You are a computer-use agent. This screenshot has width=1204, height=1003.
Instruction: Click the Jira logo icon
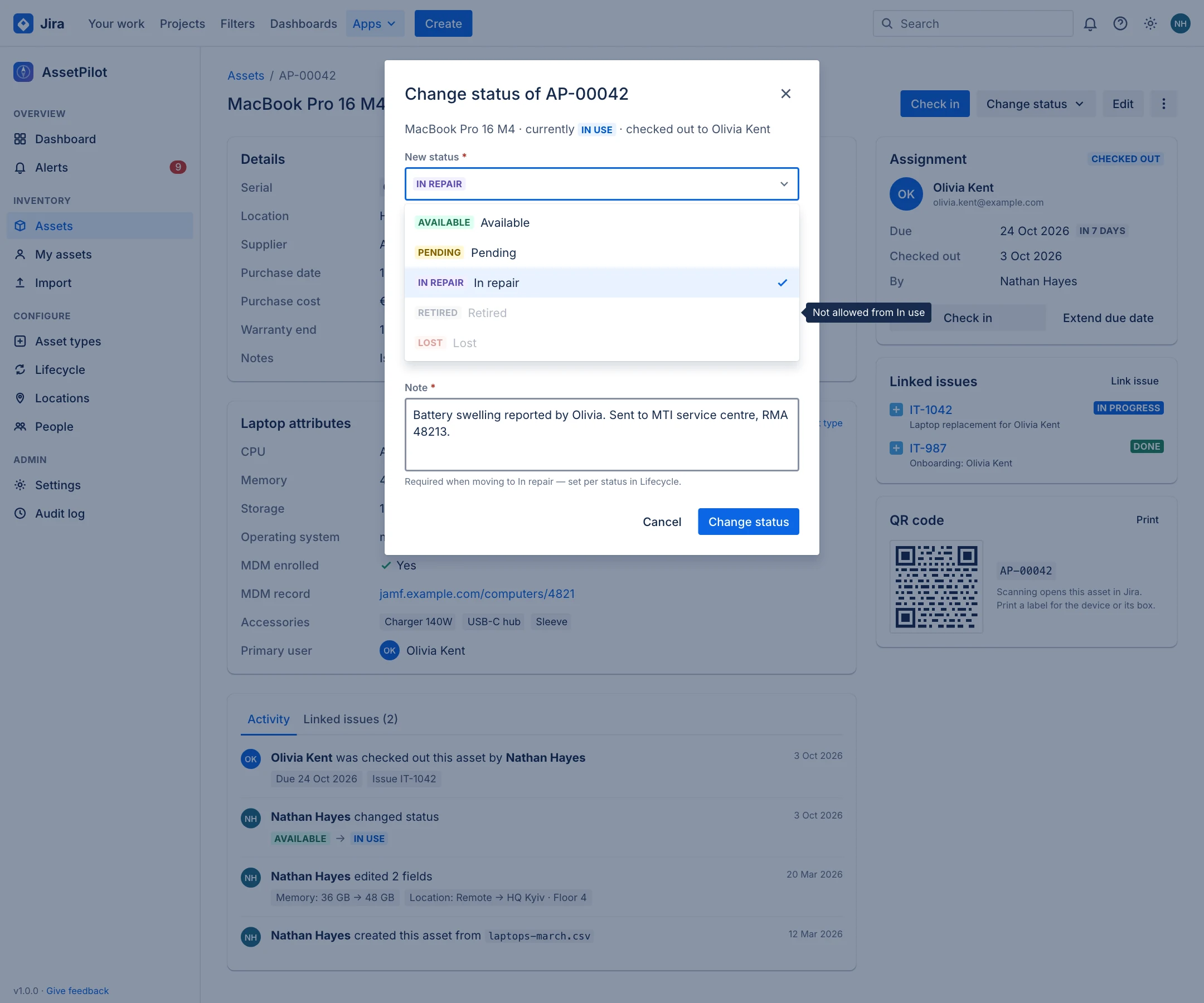(23, 23)
